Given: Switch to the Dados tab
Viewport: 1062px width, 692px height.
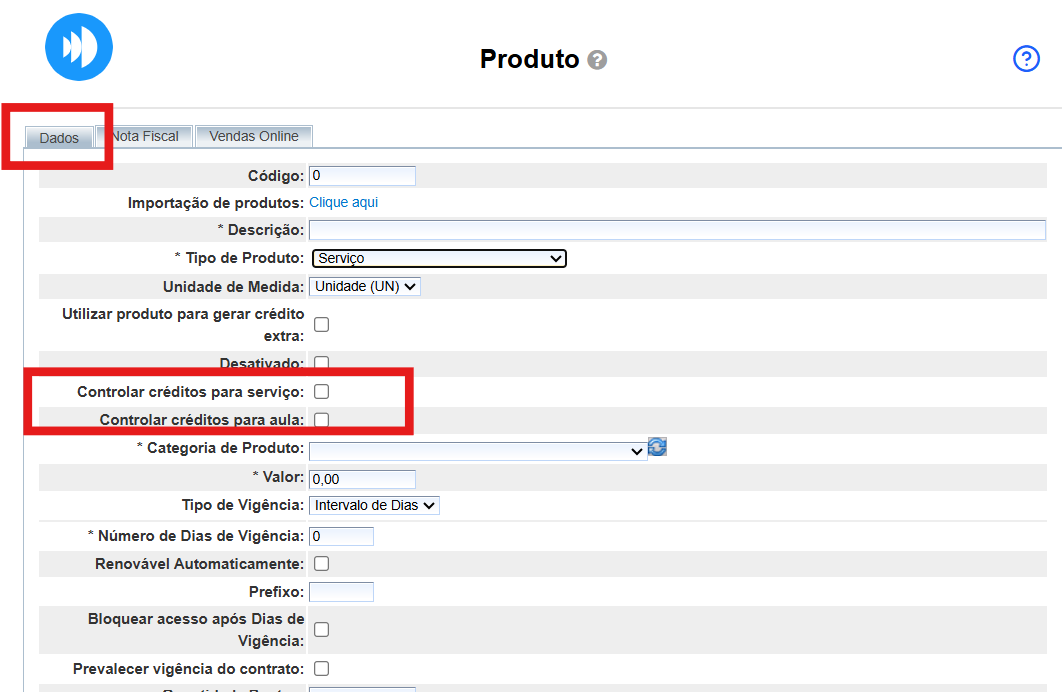Looking at the screenshot, I should coord(59,138).
